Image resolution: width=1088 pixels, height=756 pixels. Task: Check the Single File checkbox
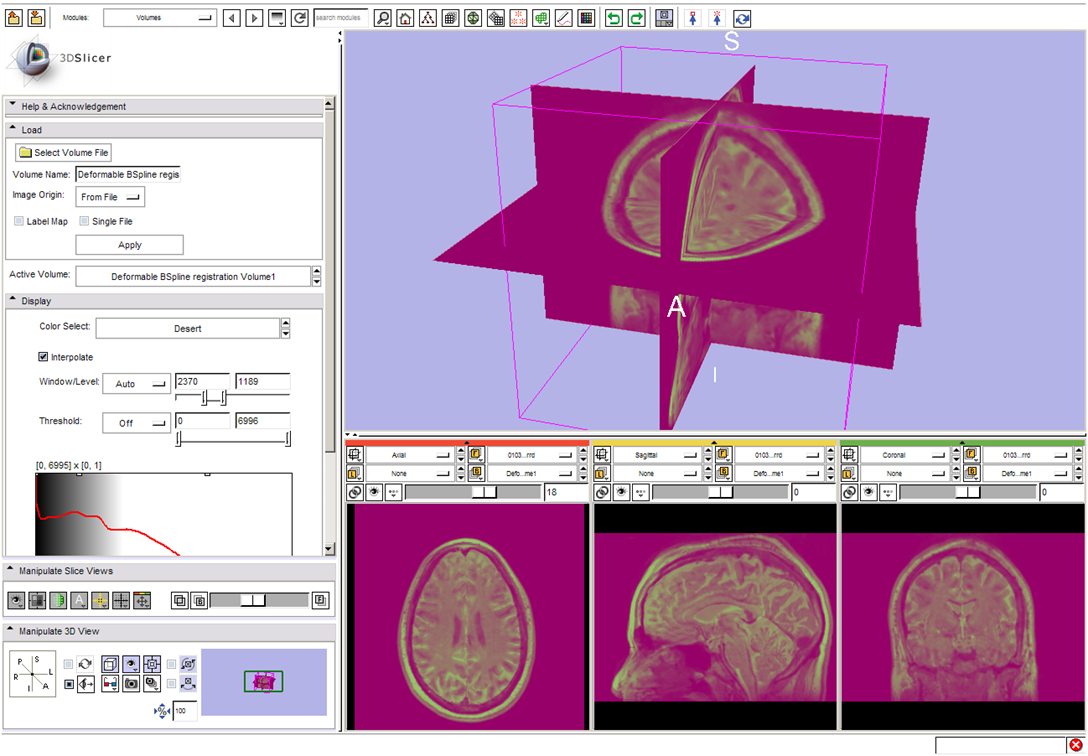pyautogui.click(x=84, y=221)
